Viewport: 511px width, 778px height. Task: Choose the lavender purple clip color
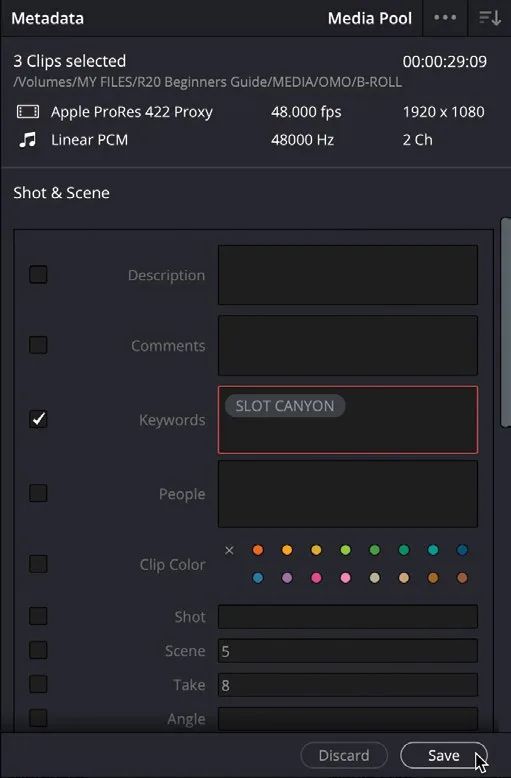tap(287, 578)
